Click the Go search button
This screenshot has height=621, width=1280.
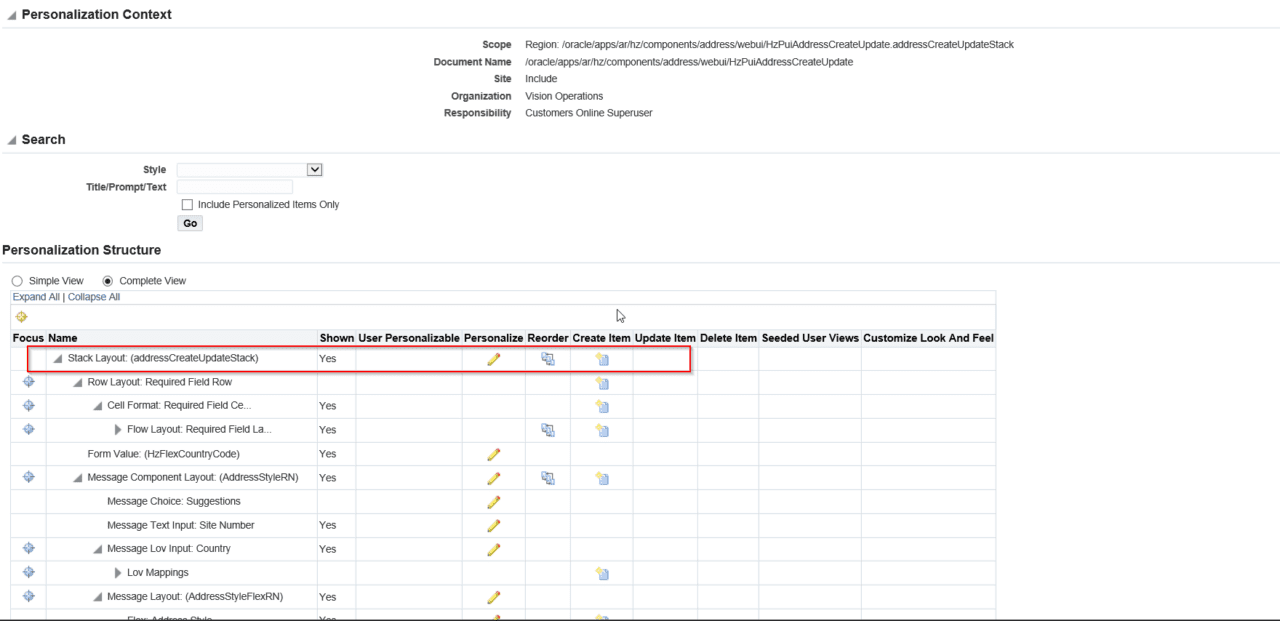190,222
